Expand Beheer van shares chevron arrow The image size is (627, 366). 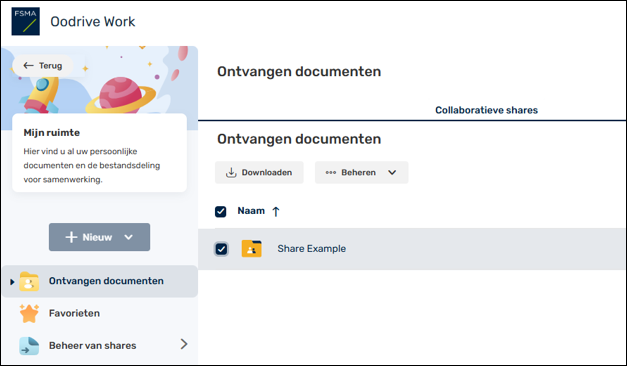click(x=184, y=344)
